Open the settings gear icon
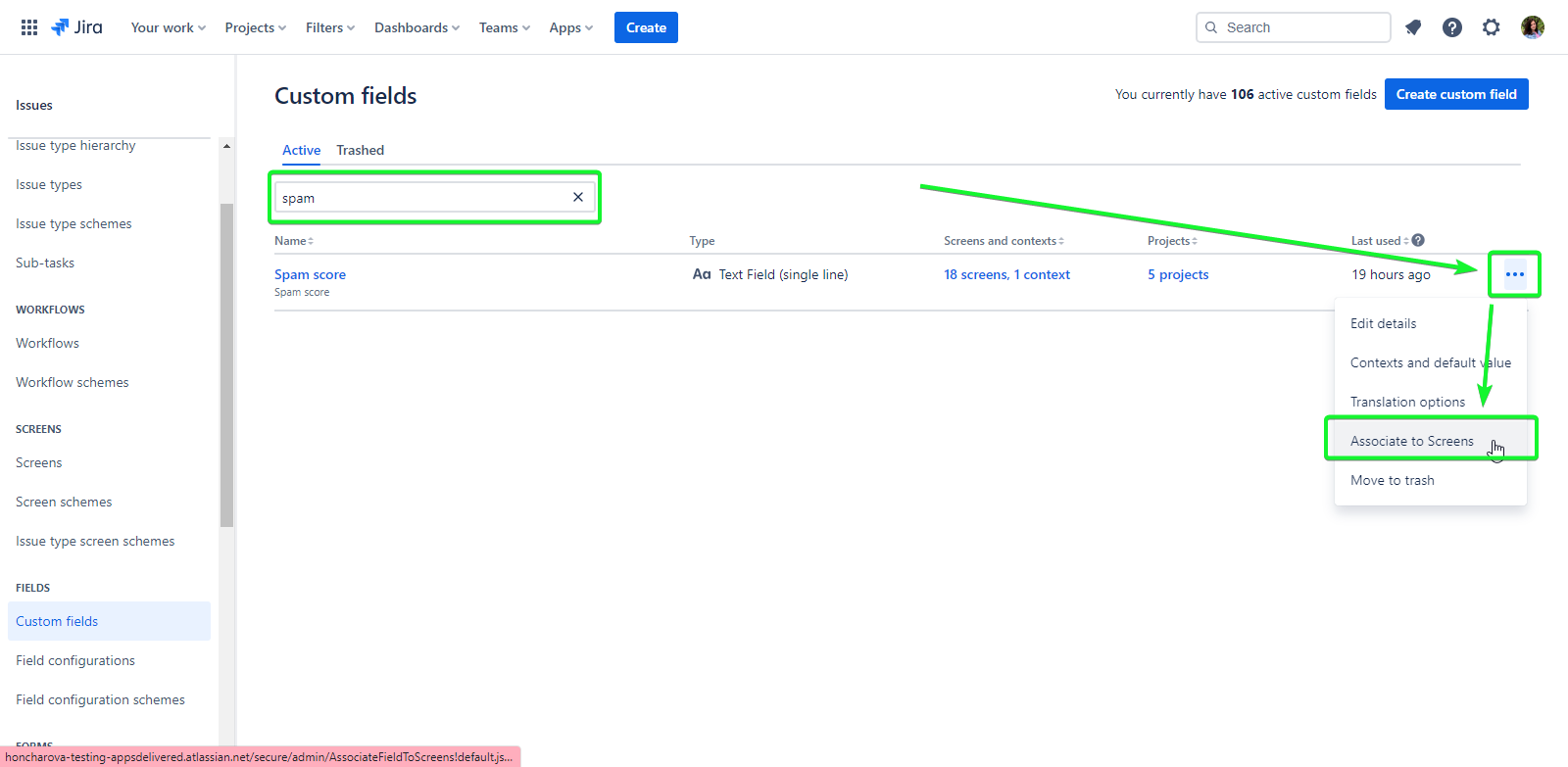 click(1492, 27)
